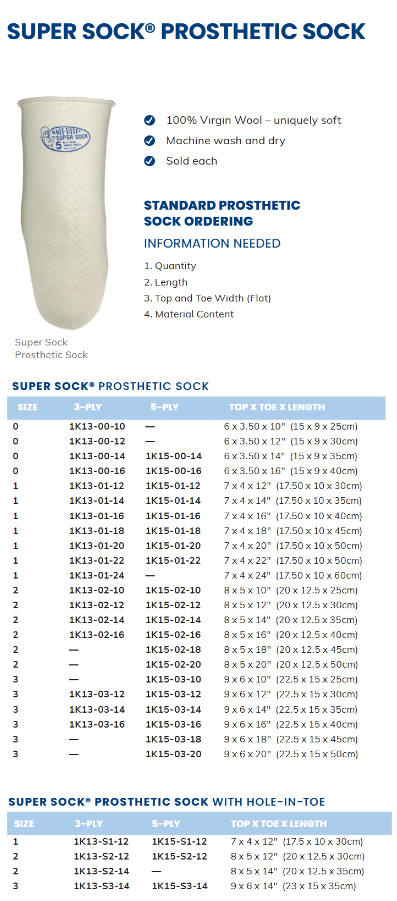Click the Standard Prosthetic Sock Ordering heading

222,213
